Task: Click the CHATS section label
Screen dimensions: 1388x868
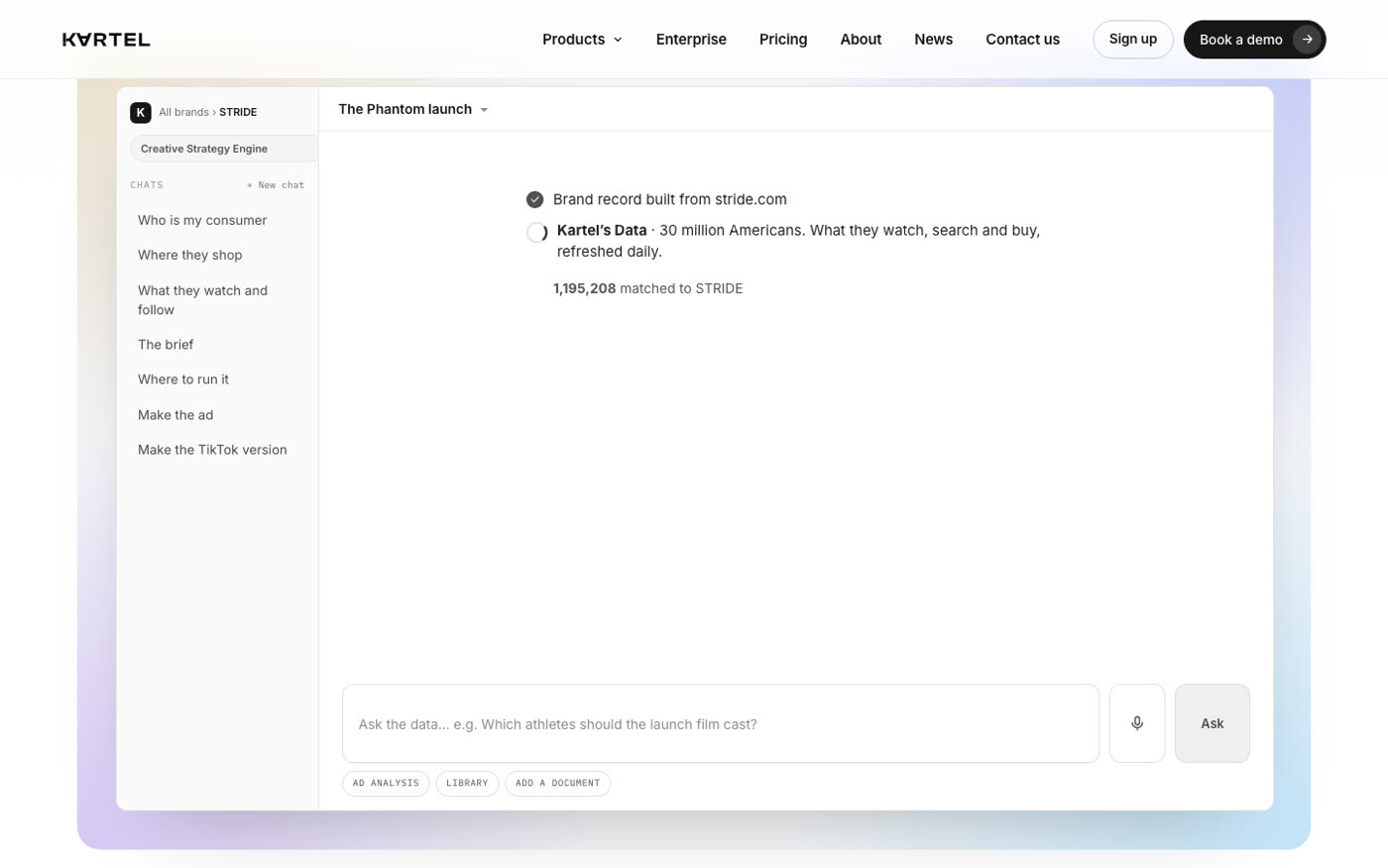Action: (147, 185)
